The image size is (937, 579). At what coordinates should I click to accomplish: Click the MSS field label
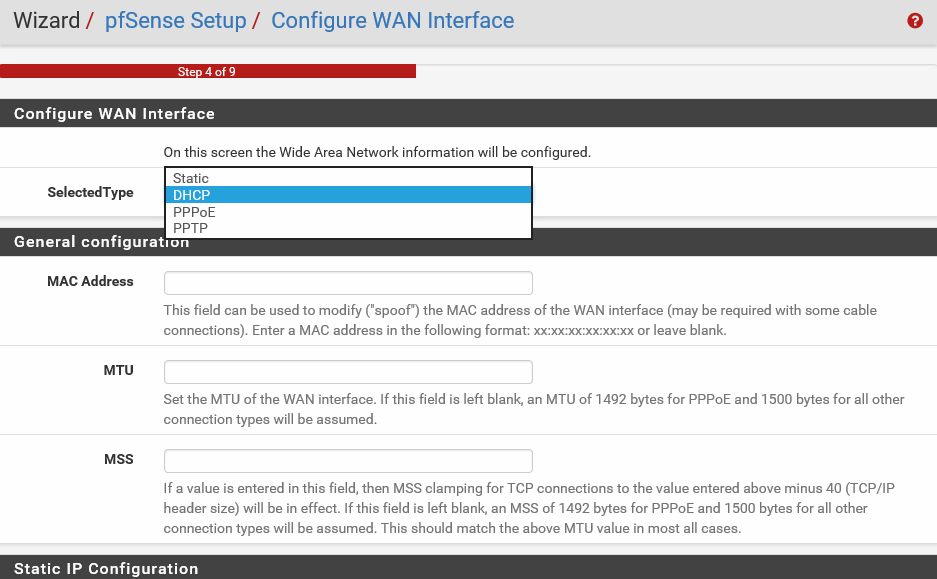tap(118, 459)
